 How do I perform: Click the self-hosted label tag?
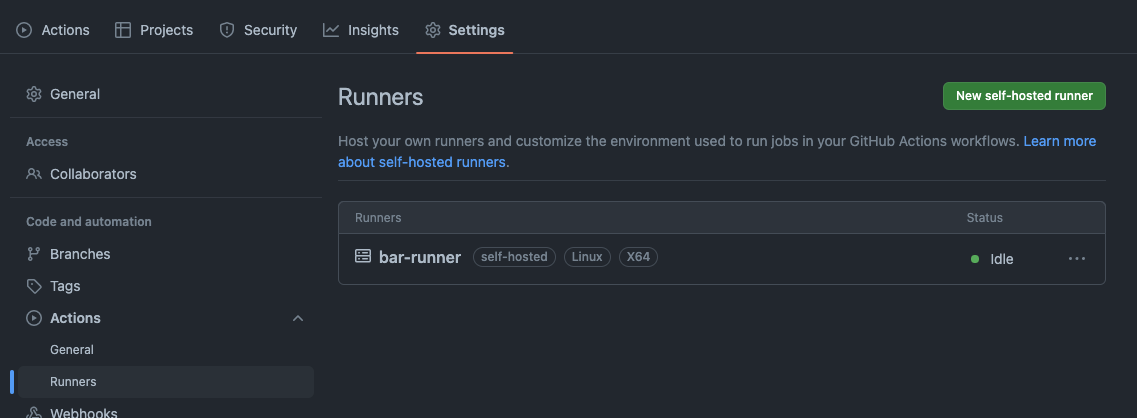click(x=514, y=257)
